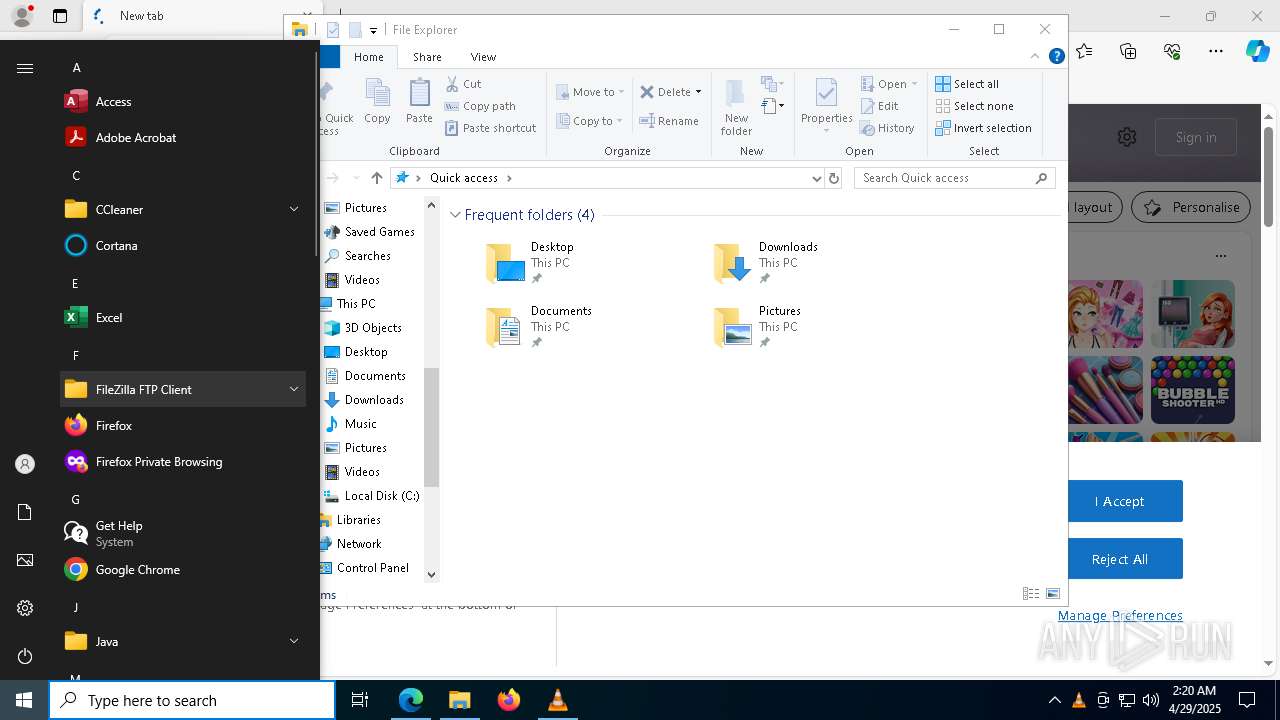Open Properties in the ribbon
This screenshot has width=1280, height=720.
[x=826, y=106]
